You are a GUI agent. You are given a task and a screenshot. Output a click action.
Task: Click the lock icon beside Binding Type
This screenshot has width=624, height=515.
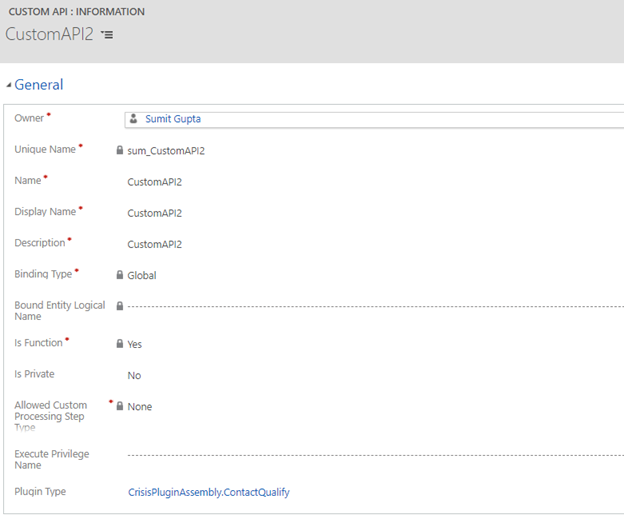120,274
